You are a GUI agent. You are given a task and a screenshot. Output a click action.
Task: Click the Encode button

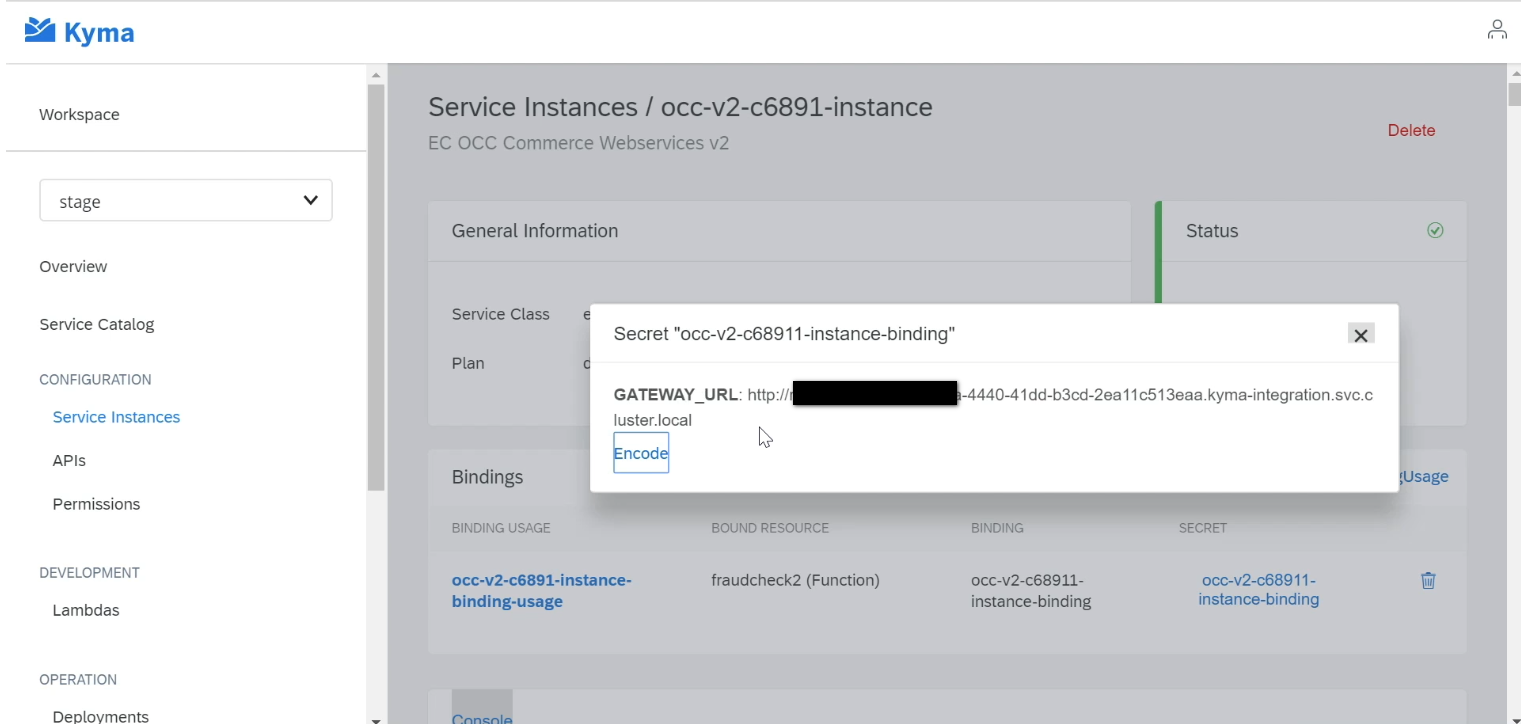[x=641, y=453]
